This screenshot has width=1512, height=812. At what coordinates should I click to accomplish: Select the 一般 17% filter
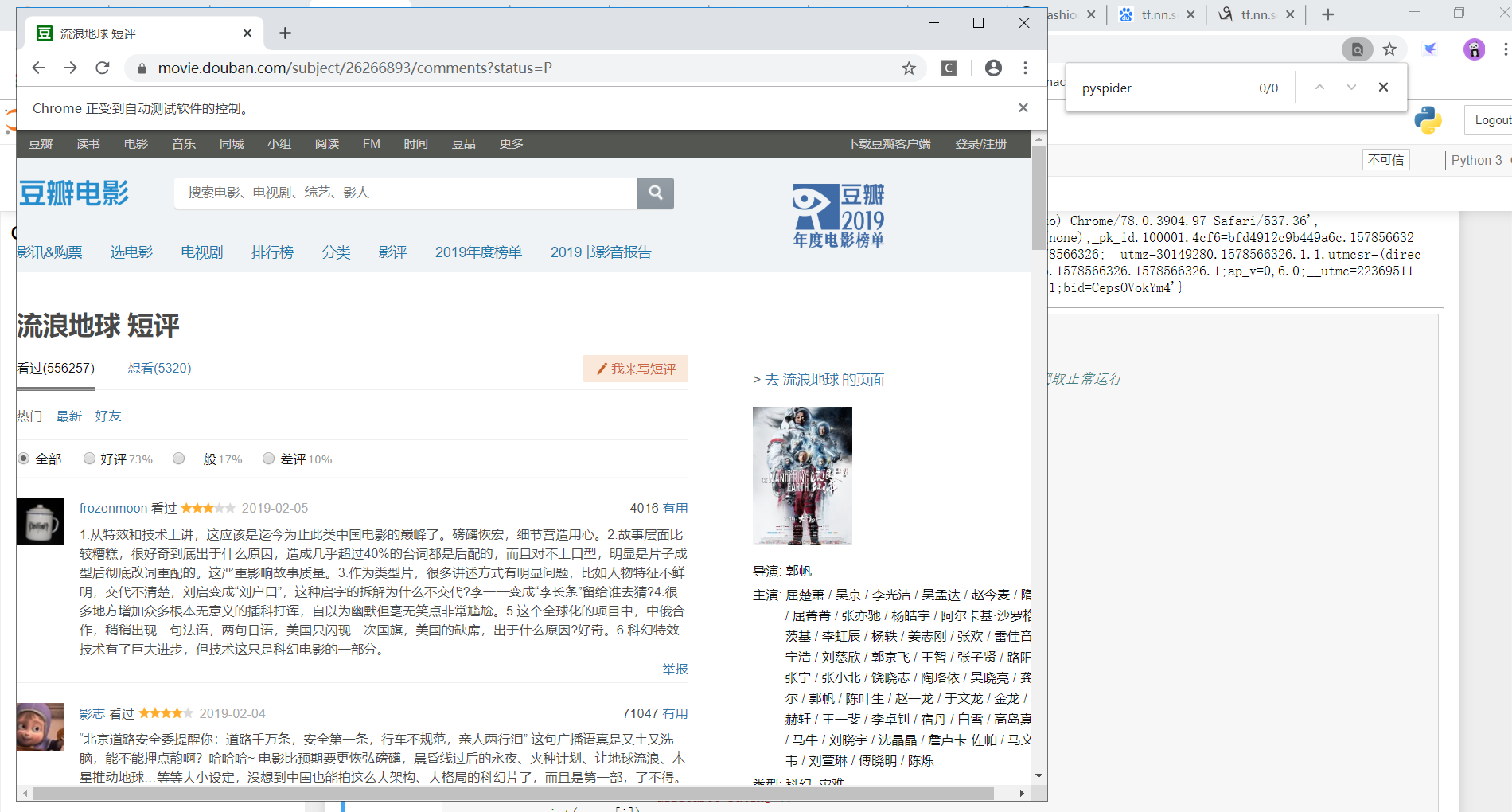[178, 459]
